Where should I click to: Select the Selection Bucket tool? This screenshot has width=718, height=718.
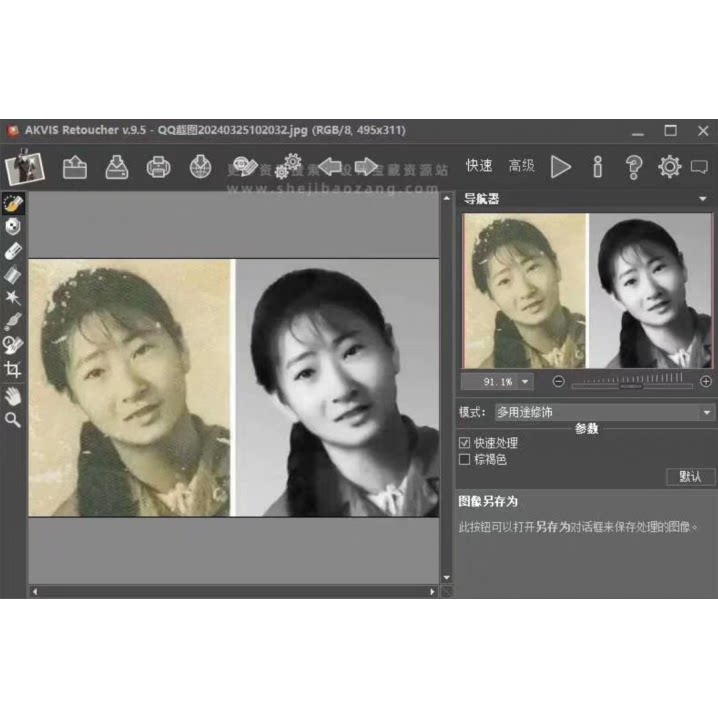coord(13,275)
